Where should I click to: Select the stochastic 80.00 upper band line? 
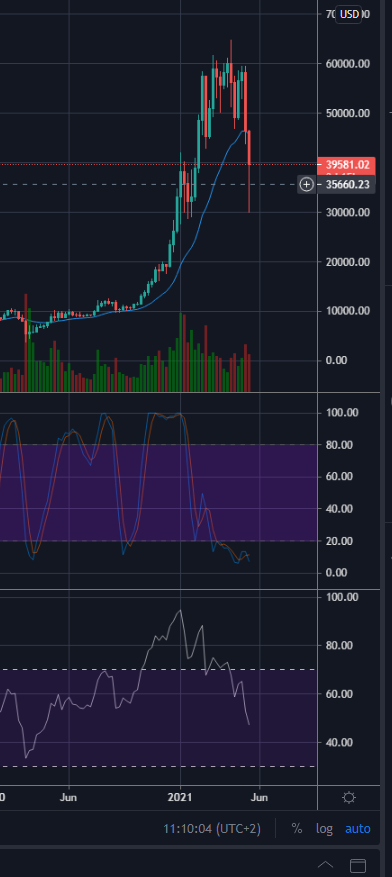click(x=158, y=445)
